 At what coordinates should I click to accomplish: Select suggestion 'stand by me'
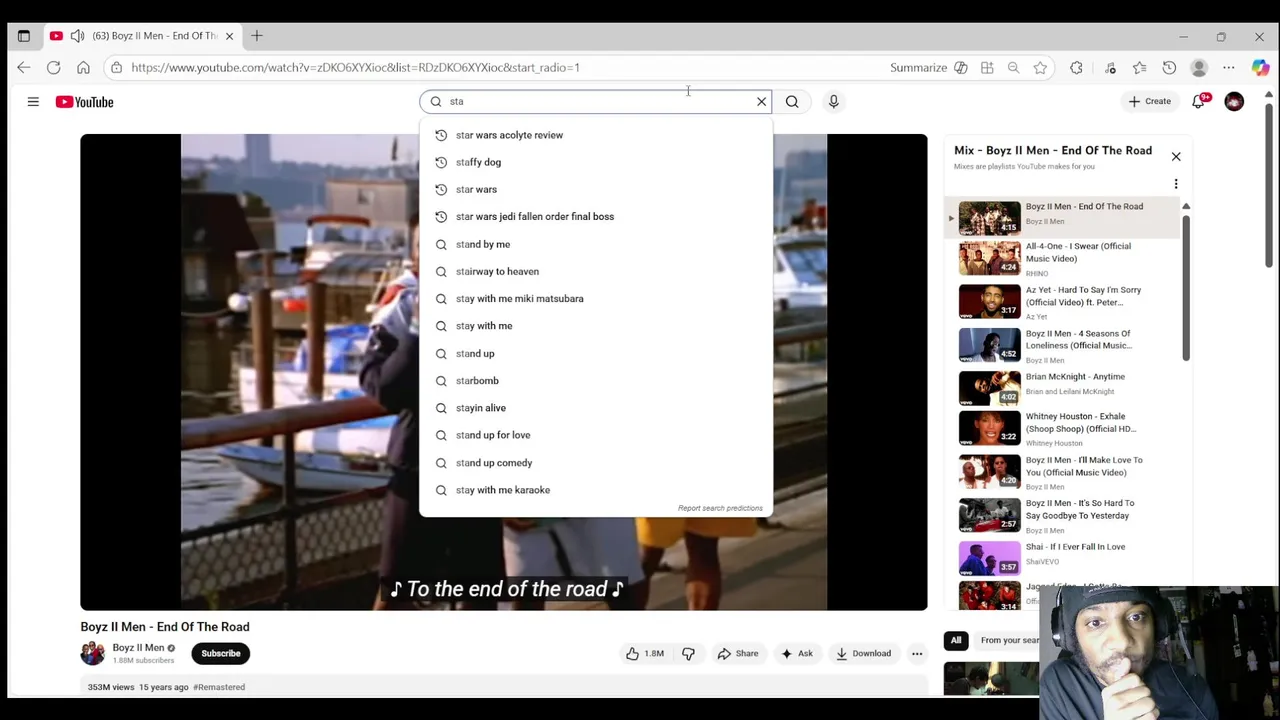click(596, 244)
